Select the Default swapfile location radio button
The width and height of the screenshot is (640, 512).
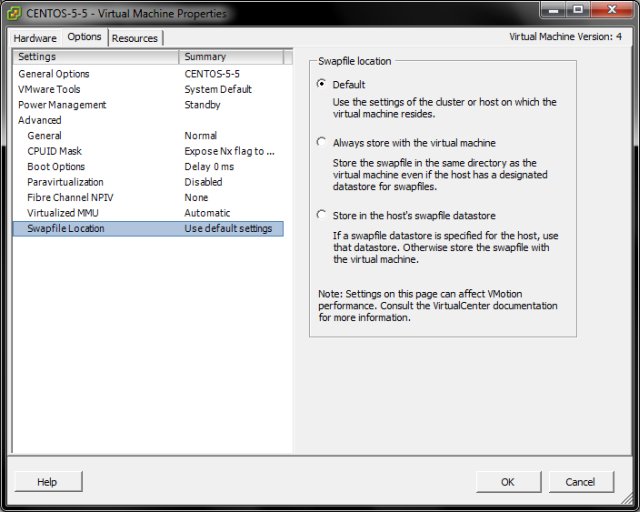tap(322, 84)
